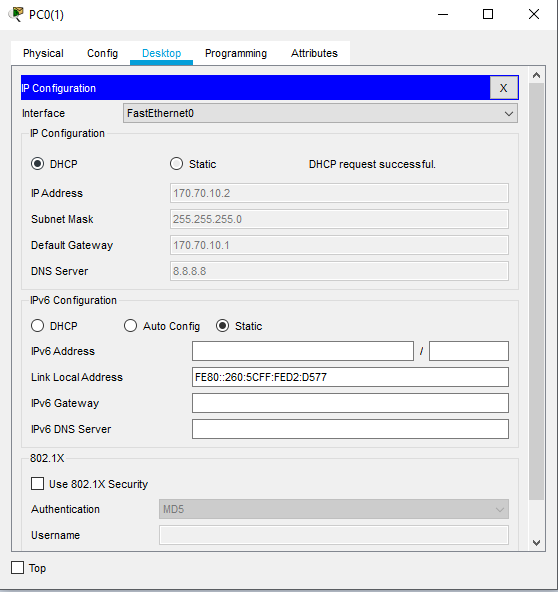Click the Default Gateway field 170.70.10.1
The width and height of the screenshot is (558, 592).
[339, 245]
